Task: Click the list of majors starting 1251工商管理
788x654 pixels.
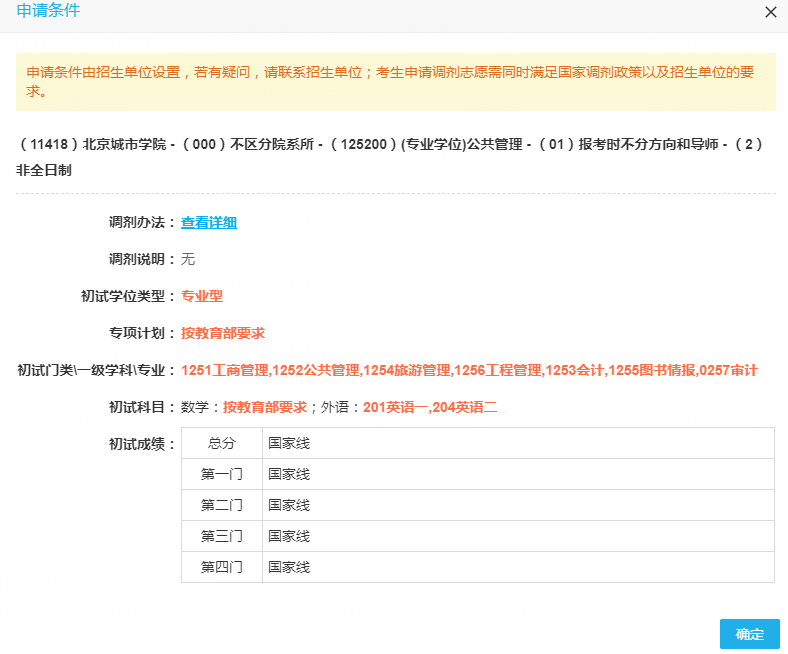Action: pyautogui.click(x=469, y=370)
